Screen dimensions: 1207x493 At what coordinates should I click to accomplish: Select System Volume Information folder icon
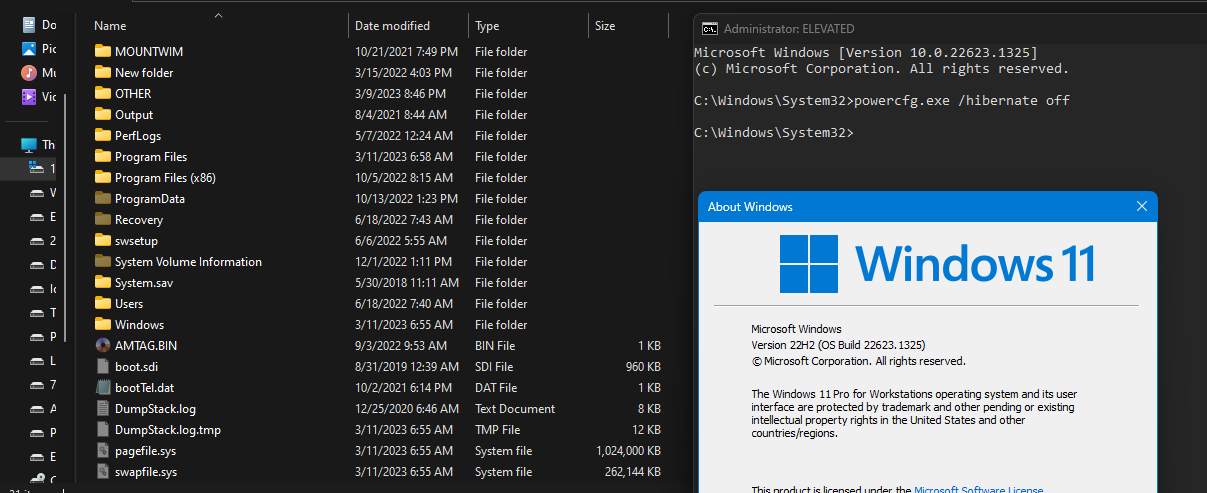(102, 261)
